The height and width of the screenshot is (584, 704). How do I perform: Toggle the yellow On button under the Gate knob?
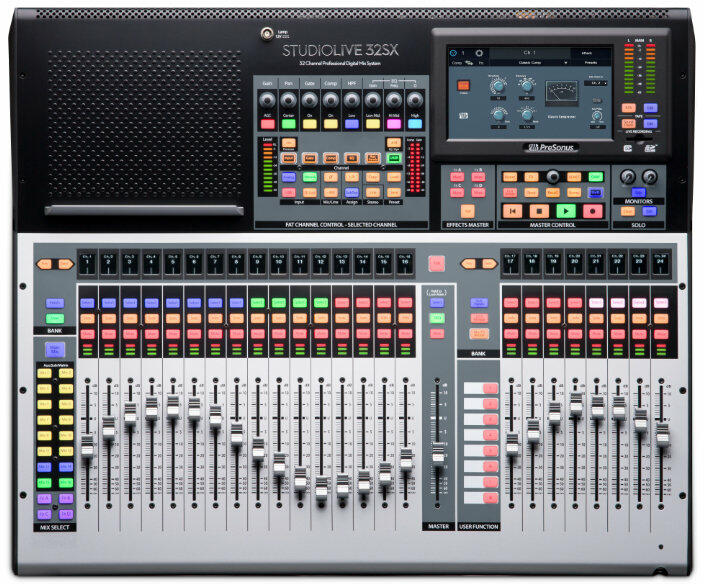tap(309, 124)
